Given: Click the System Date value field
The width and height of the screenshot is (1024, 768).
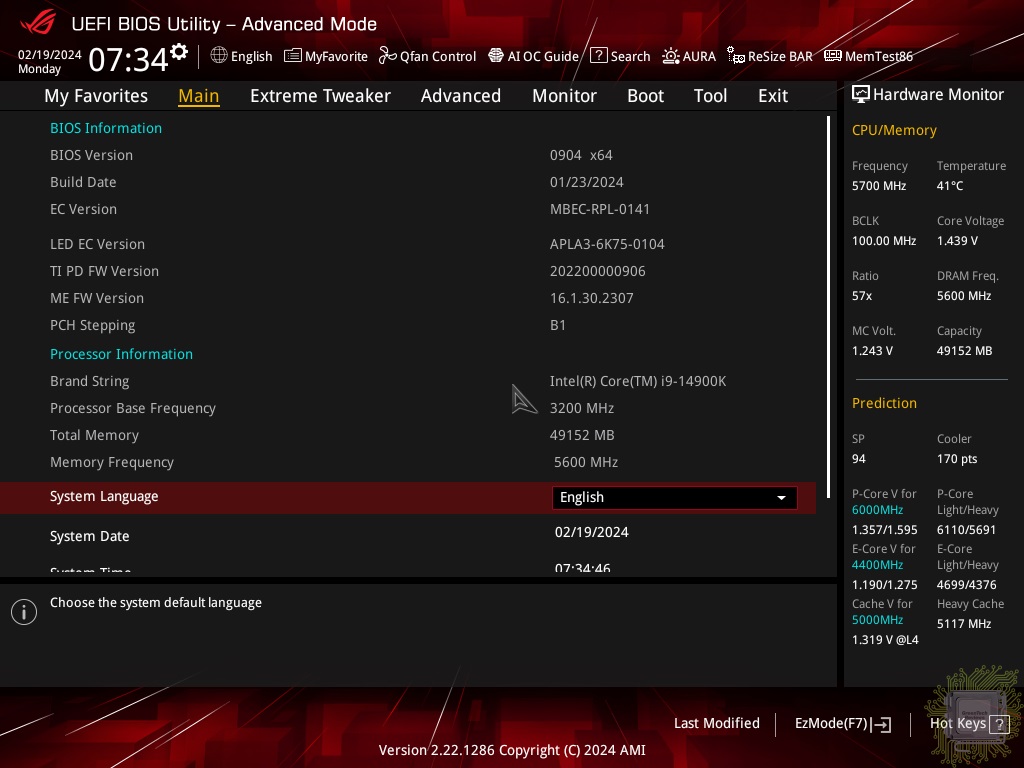Looking at the screenshot, I should click(x=592, y=532).
